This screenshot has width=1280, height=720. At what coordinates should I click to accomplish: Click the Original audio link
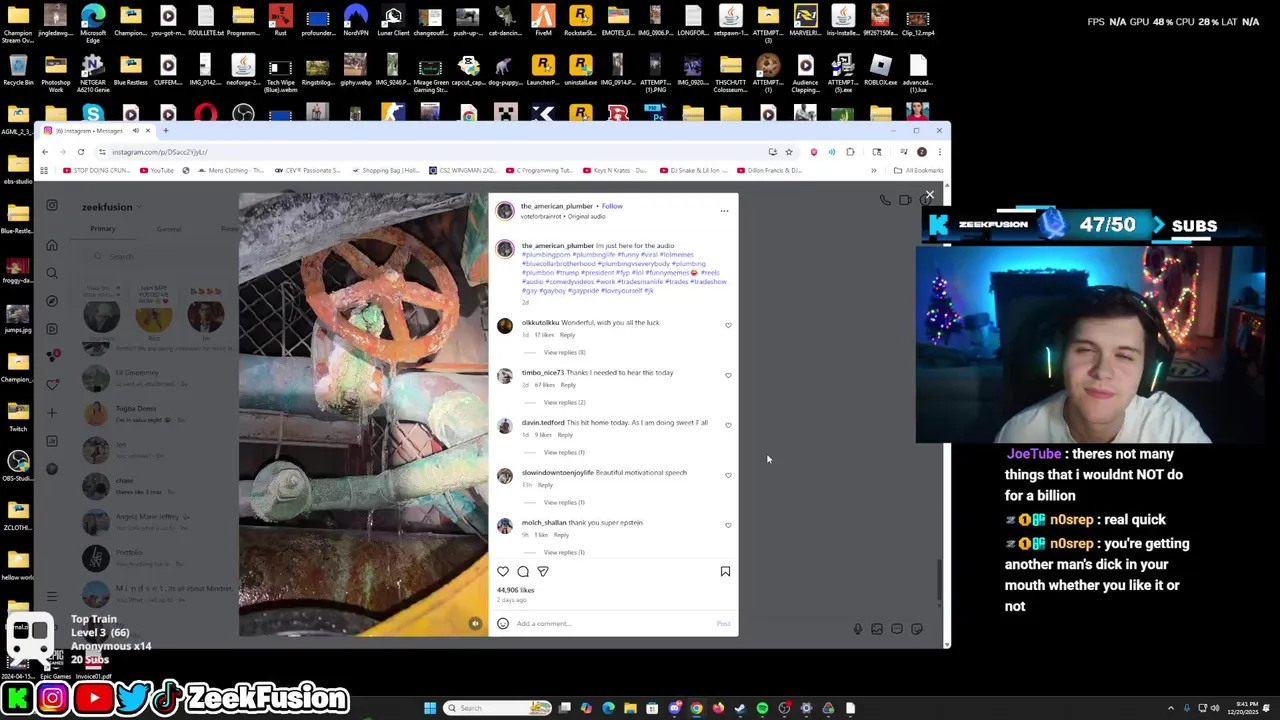(x=586, y=216)
